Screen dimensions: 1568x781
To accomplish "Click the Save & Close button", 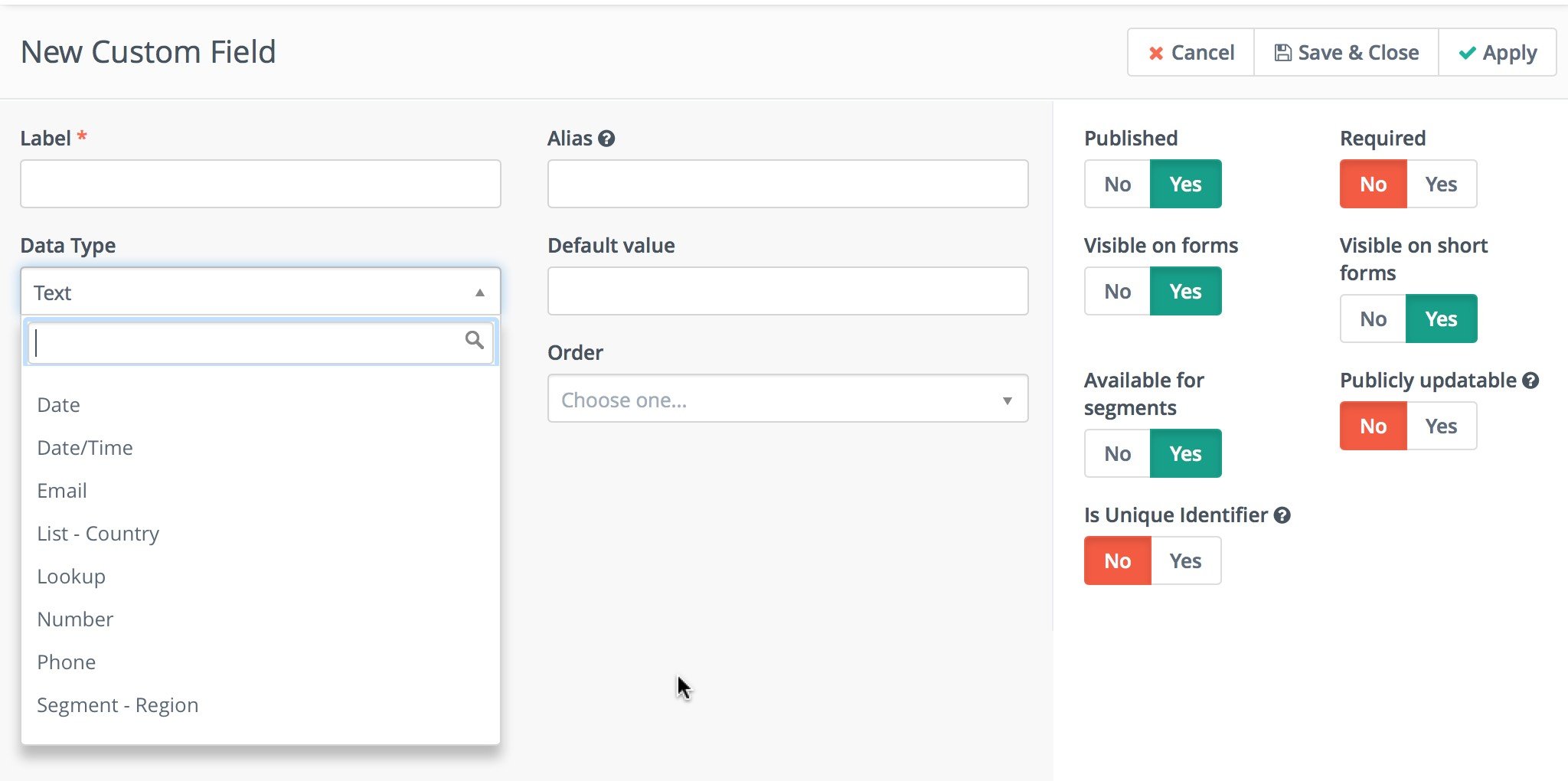I will pyautogui.click(x=1345, y=52).
